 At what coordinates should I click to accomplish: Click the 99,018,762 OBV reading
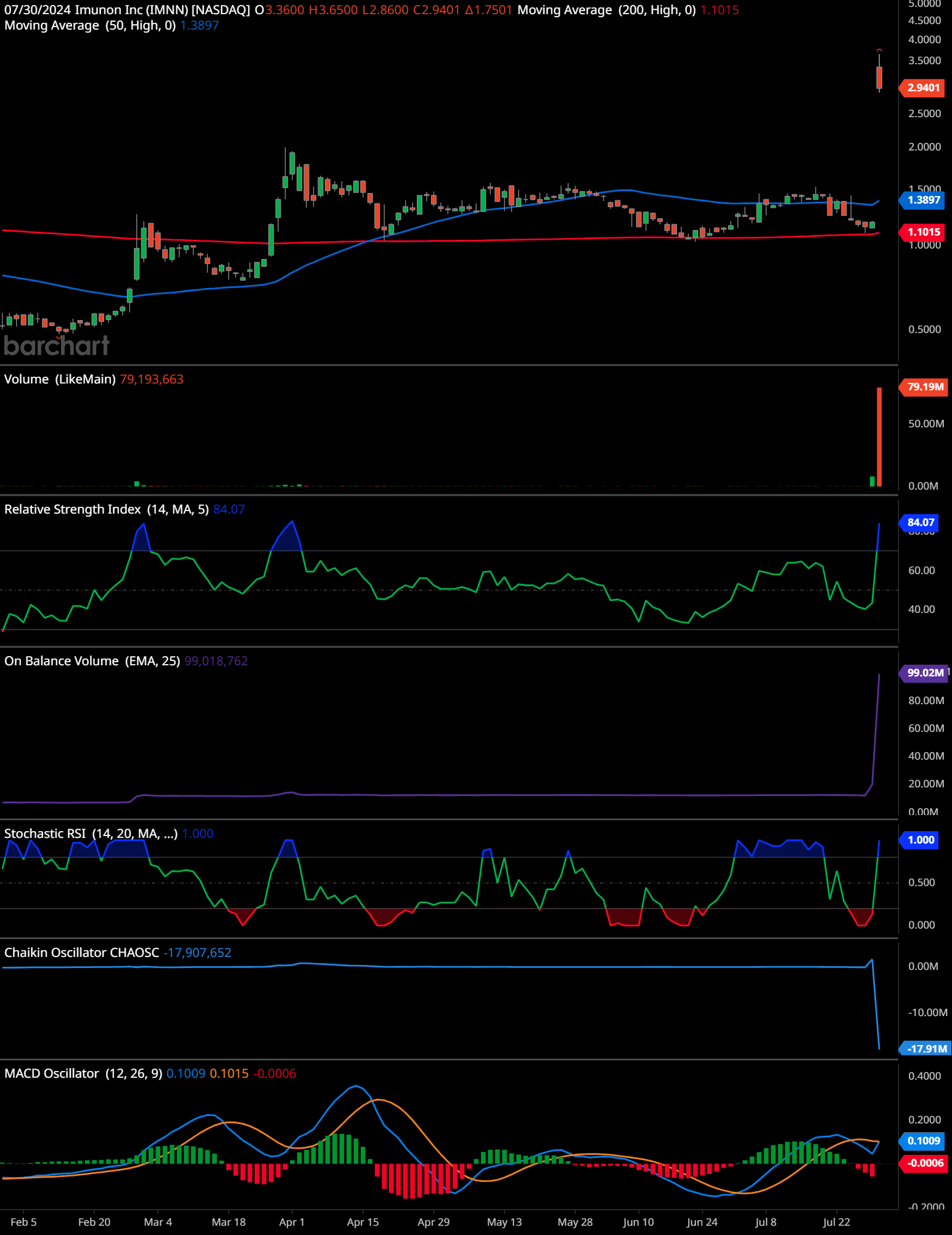click(216, 661)
